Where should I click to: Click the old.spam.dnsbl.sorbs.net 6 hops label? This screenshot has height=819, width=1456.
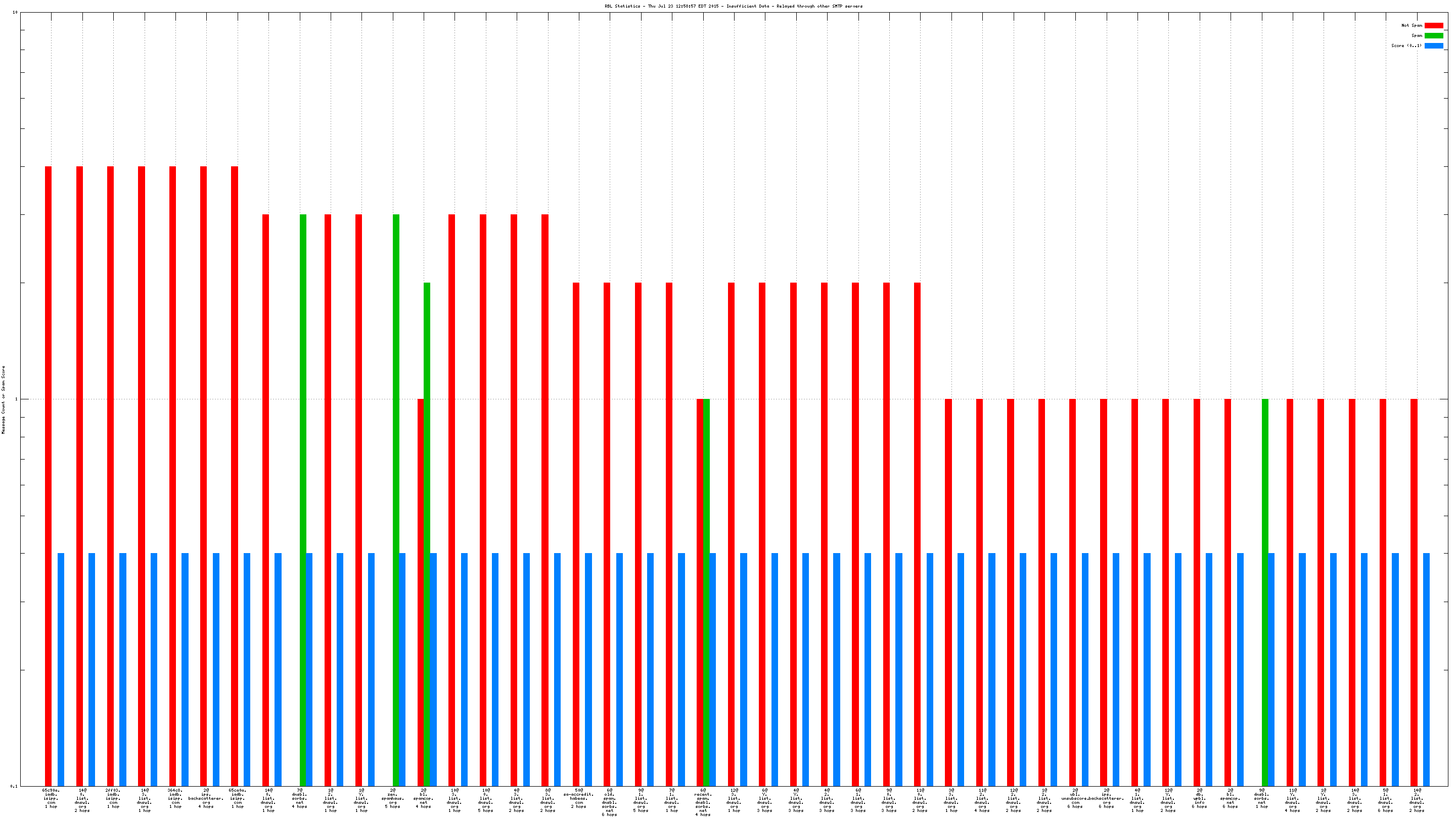pyautogui.click(x=609, y=802)
